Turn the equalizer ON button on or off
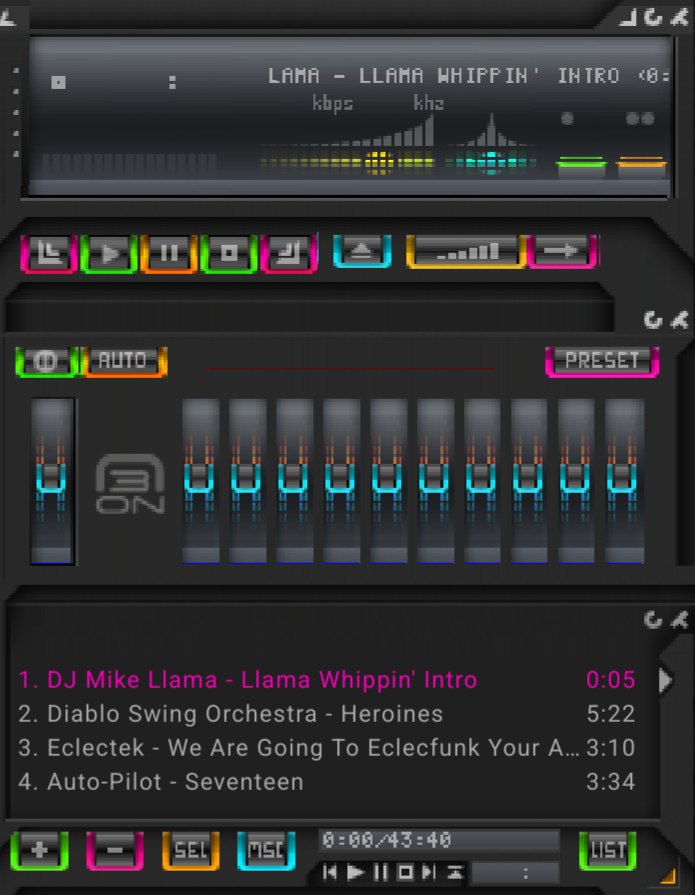 (46, 361)
